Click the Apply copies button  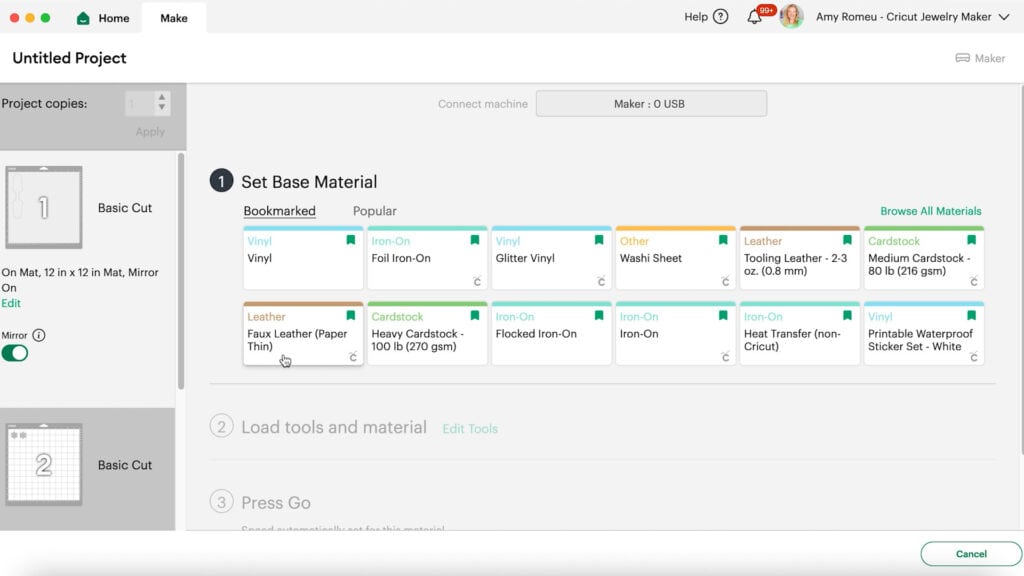(x=150, y=131)
